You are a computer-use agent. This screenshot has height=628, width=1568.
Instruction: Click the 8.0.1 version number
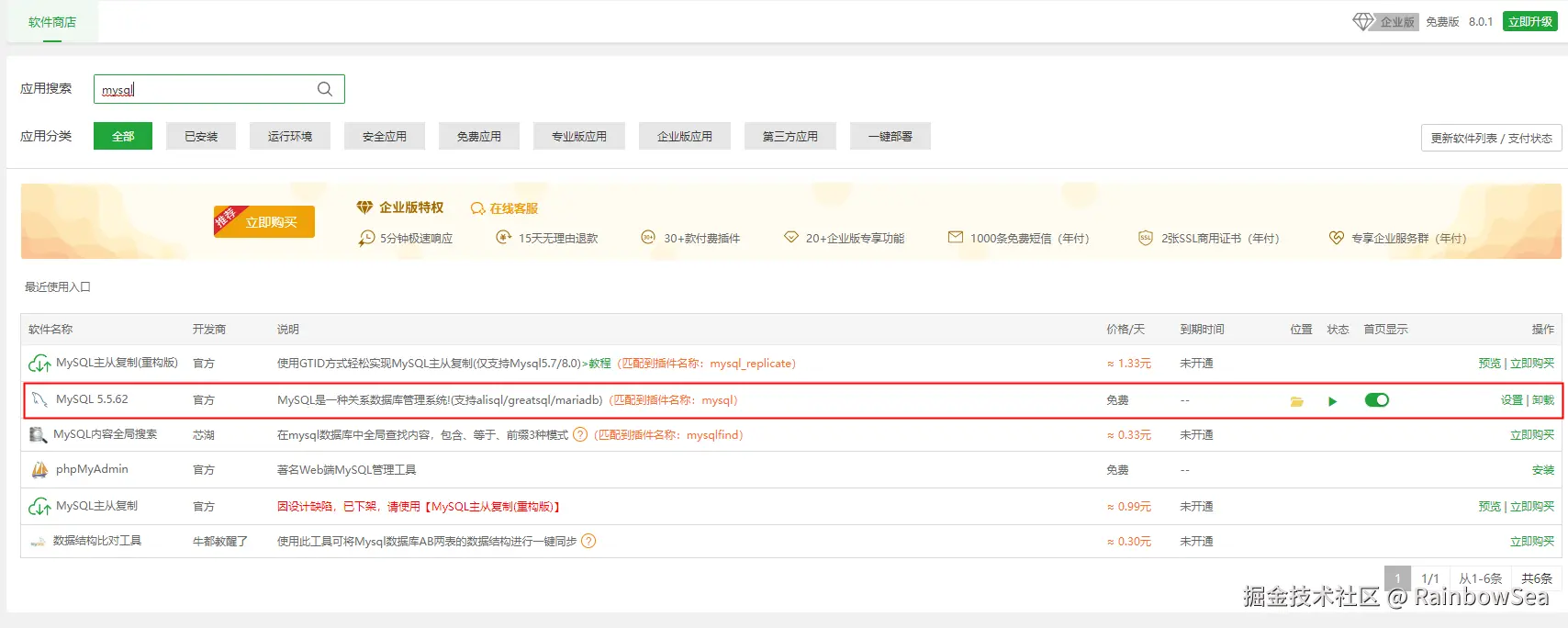[1481, 22]
